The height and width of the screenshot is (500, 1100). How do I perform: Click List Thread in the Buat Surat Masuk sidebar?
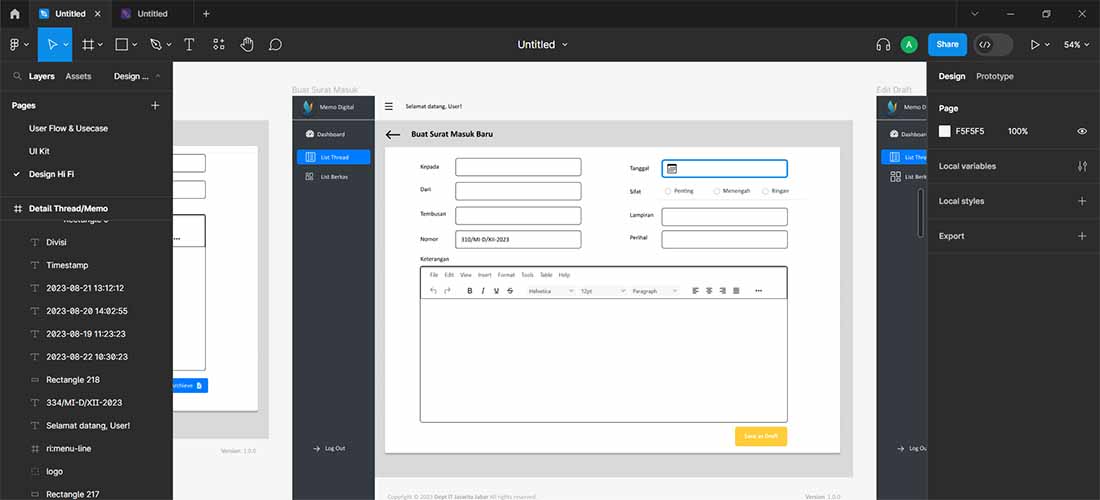pyautogui.click(x=333, y=157)
